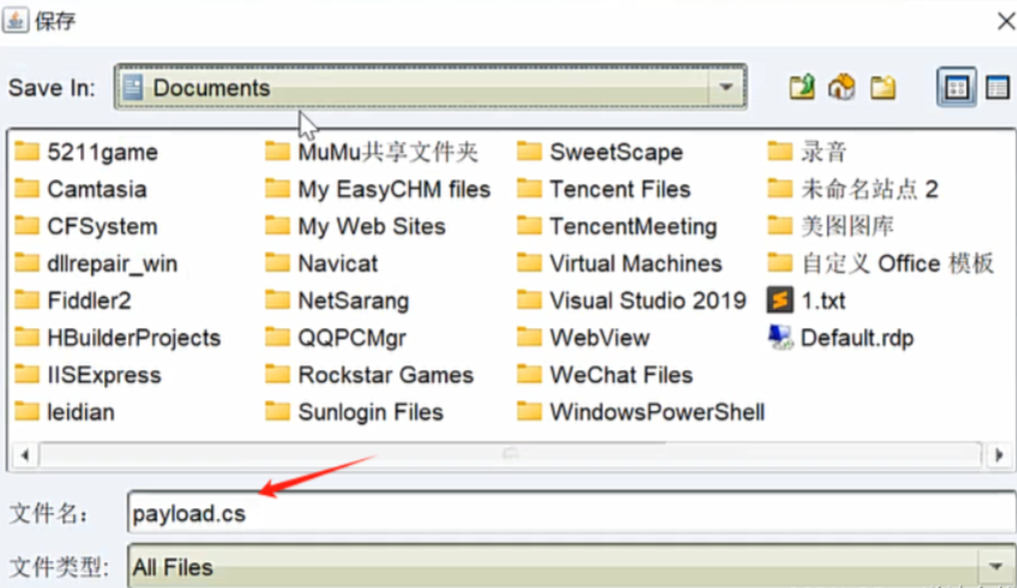The image size is (1017, 588).
Task: Close the 保存 dialog window
Action: tap(1005, 21)
